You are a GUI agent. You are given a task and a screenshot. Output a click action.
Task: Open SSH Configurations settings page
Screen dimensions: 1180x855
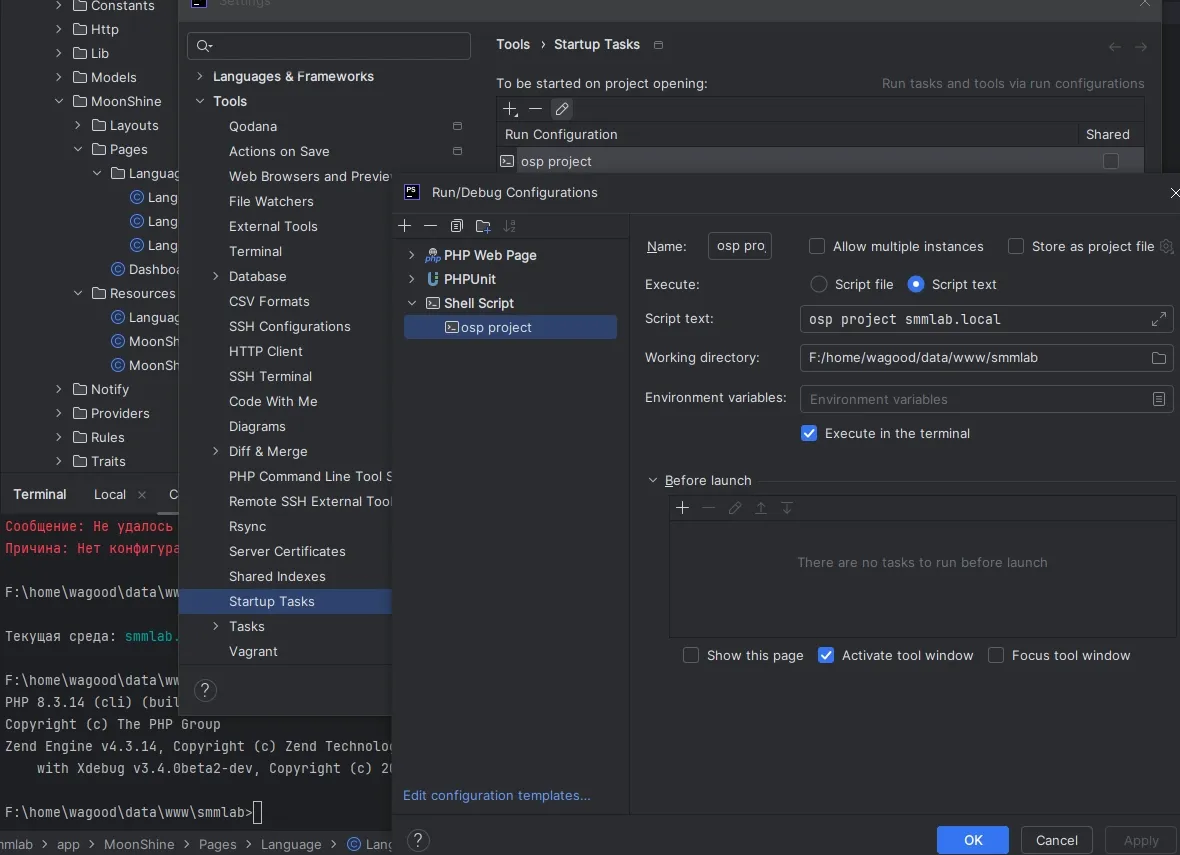pyautogui.click(x=290, y=326)
